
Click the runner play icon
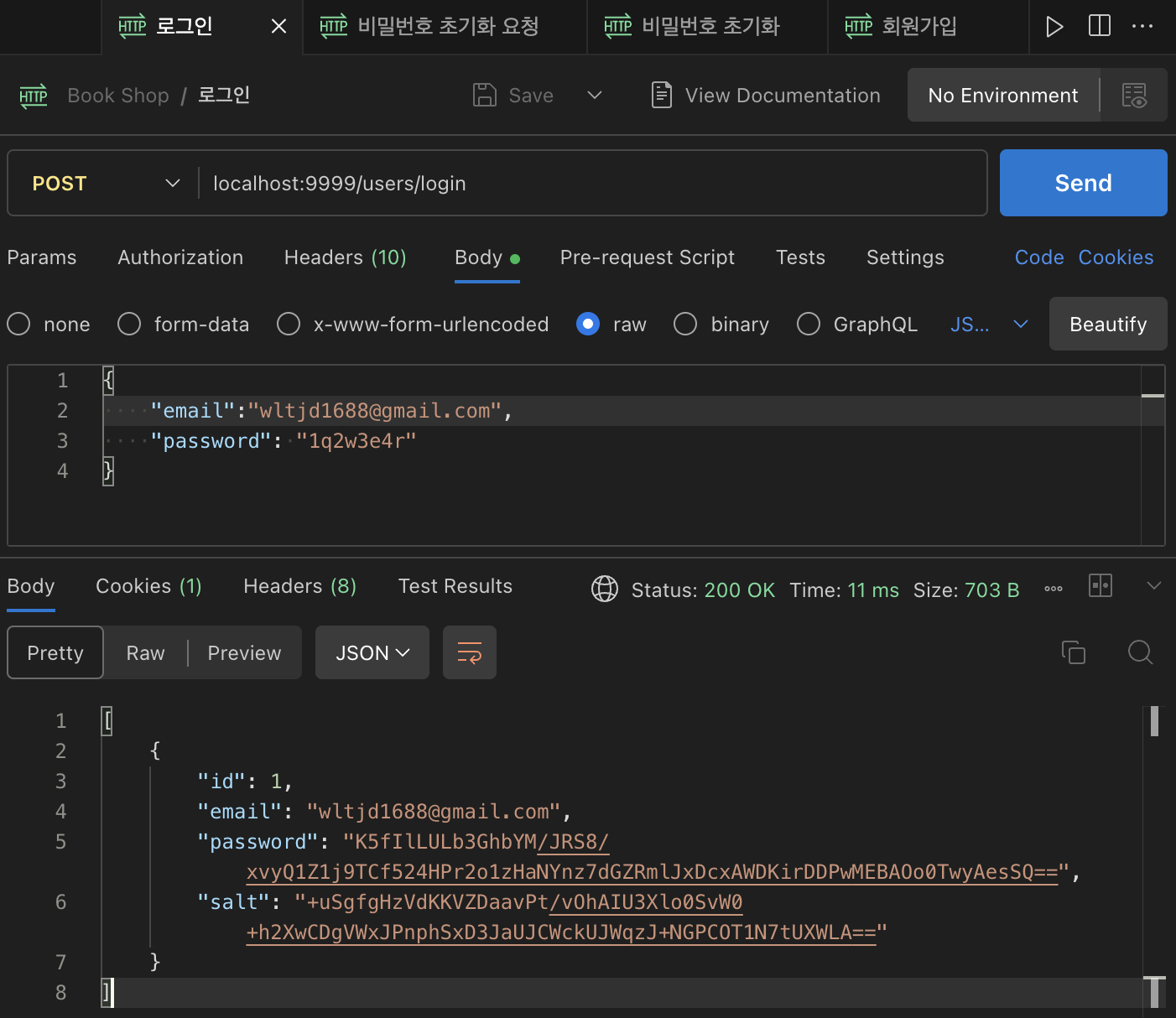click(x=1054, y=27)
